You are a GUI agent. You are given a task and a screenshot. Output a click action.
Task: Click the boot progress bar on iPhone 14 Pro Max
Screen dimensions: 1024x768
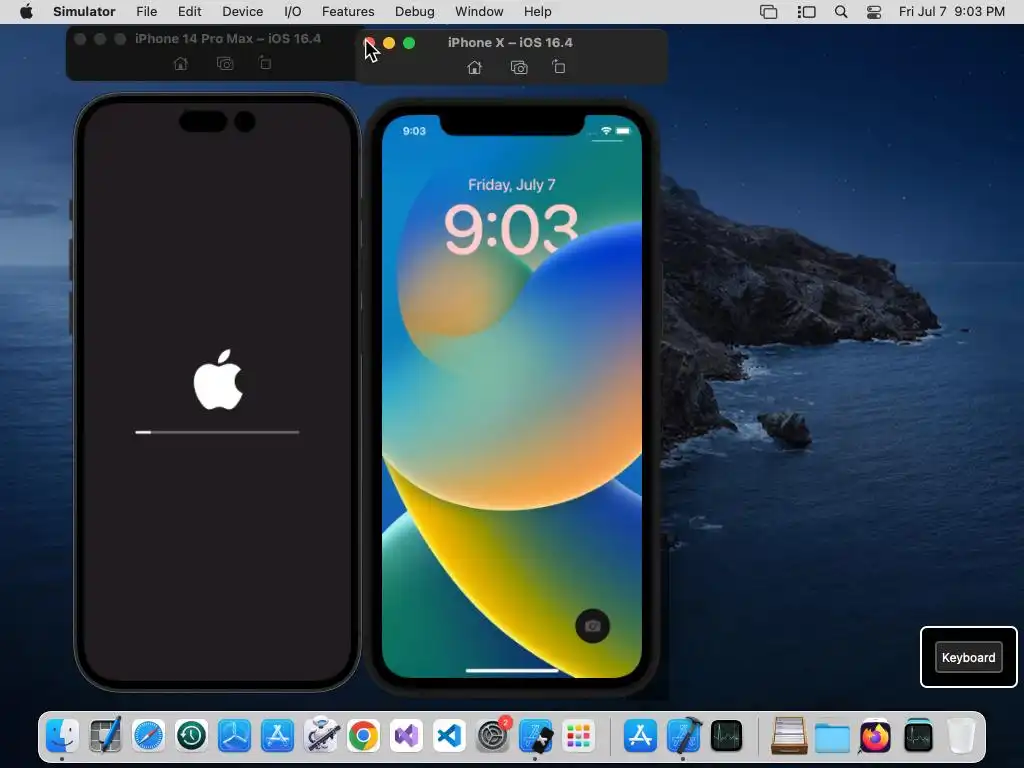[x=217, y=432]
